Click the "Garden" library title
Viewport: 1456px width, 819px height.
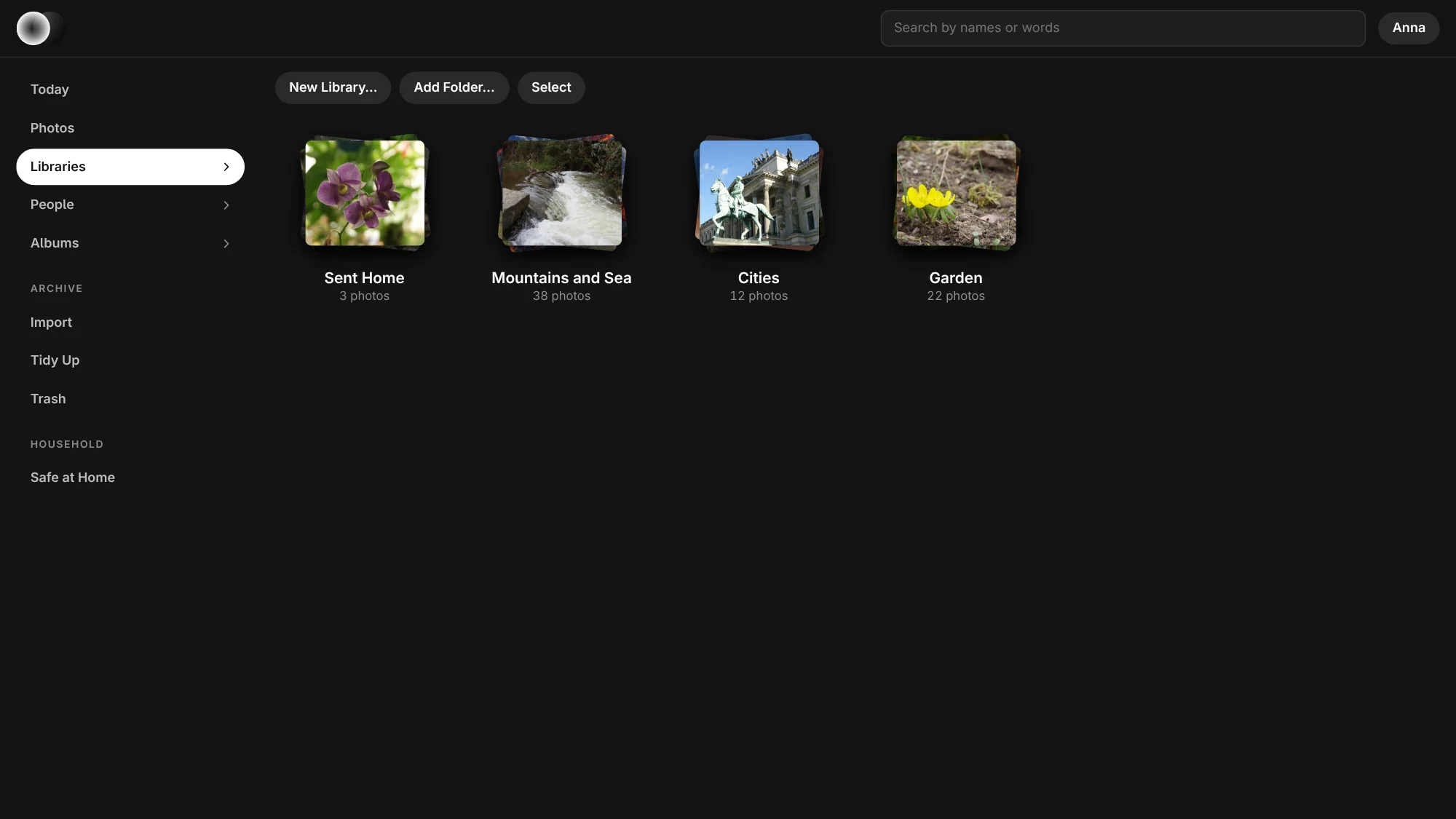pyautogui.click(x=956, y=278)
